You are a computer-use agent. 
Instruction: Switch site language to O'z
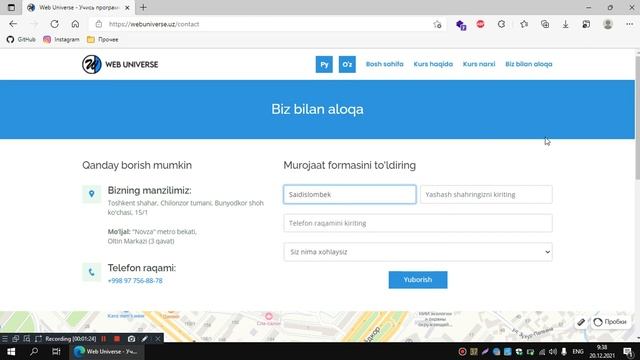(347, 64)
